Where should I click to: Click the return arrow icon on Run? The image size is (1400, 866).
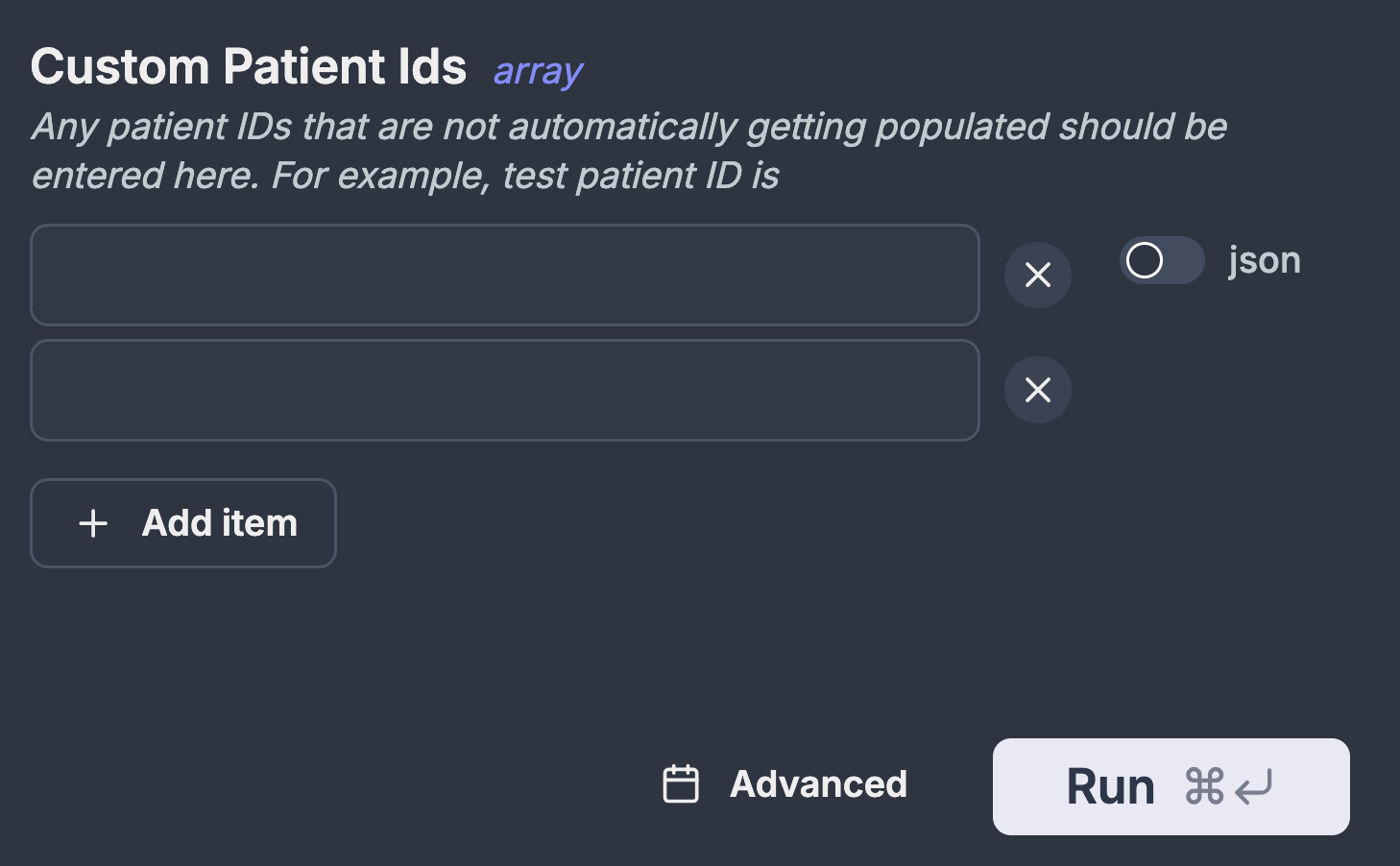click(x=1253, y=787)
